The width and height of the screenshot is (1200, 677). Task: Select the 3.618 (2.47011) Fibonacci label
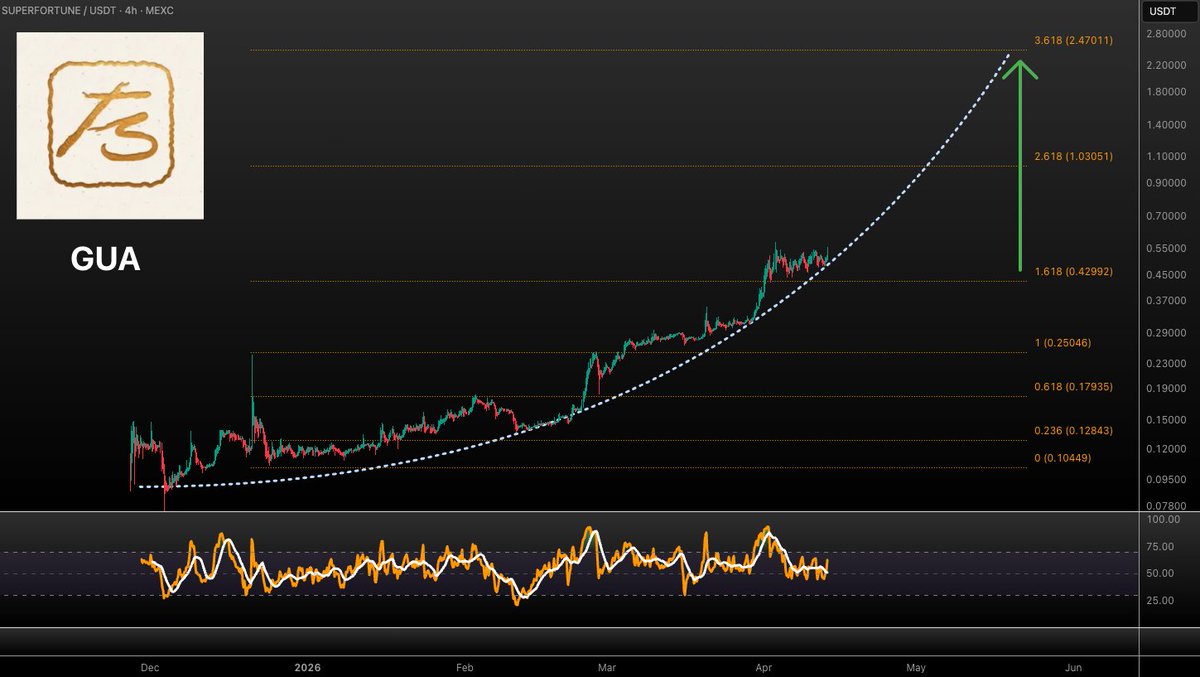[x=1072, y=40]
